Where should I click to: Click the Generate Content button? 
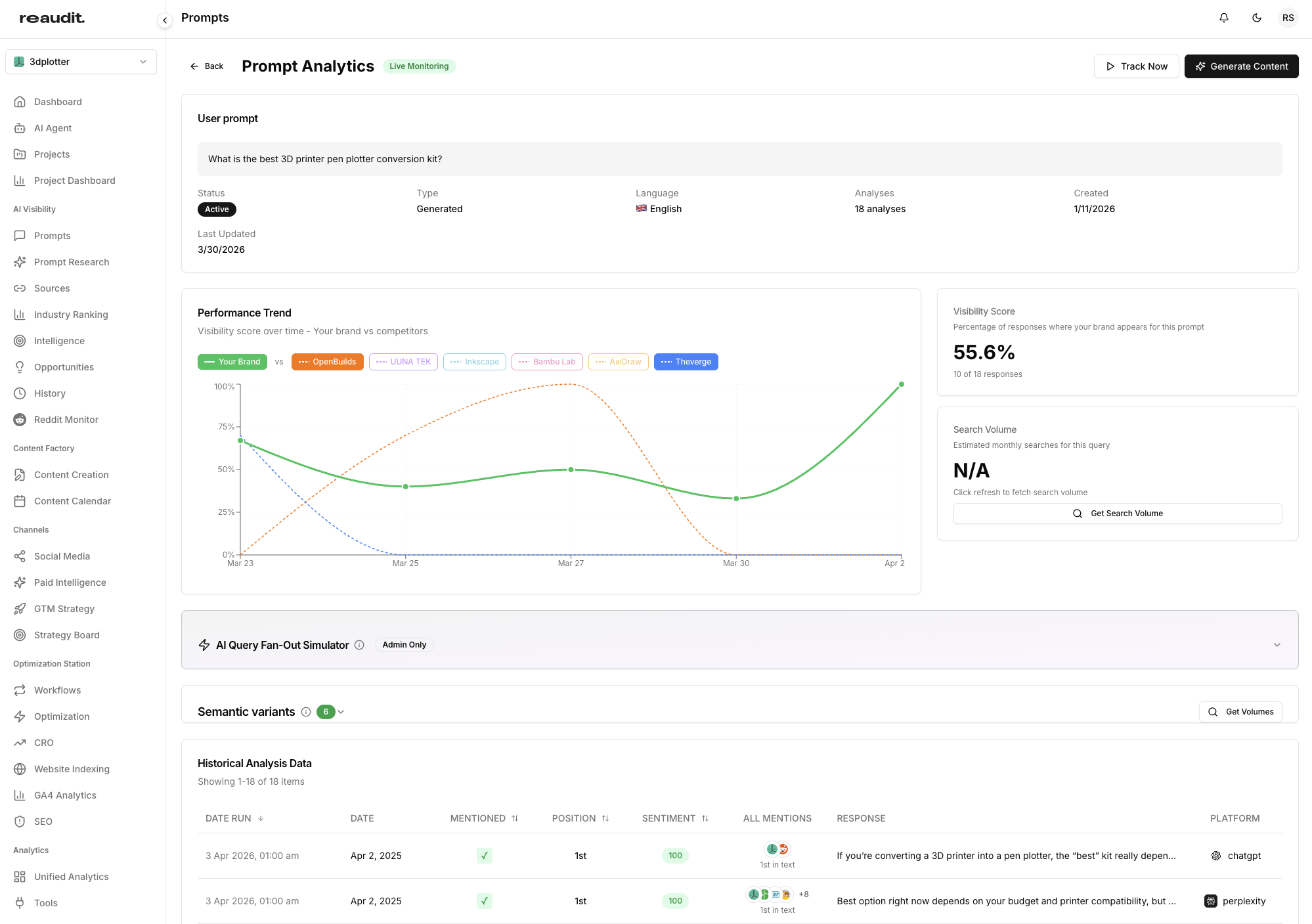tap(1240, 66)
